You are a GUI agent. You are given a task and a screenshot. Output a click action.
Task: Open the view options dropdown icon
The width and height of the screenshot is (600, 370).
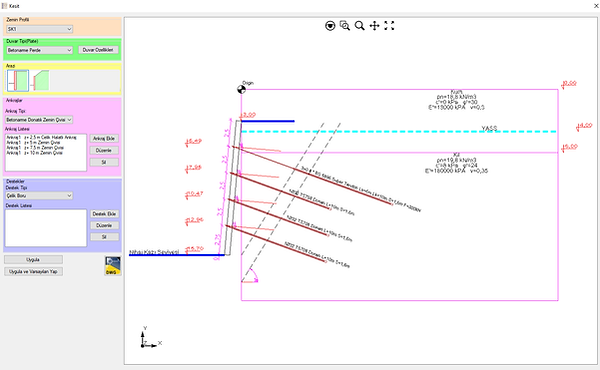pos(330,26)
